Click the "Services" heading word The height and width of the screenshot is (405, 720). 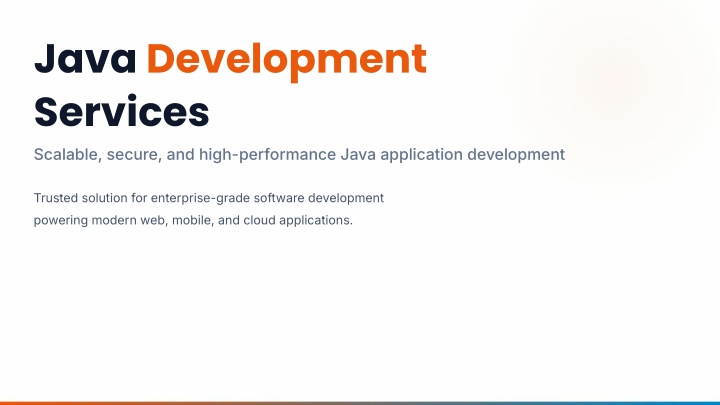point(121,110)
